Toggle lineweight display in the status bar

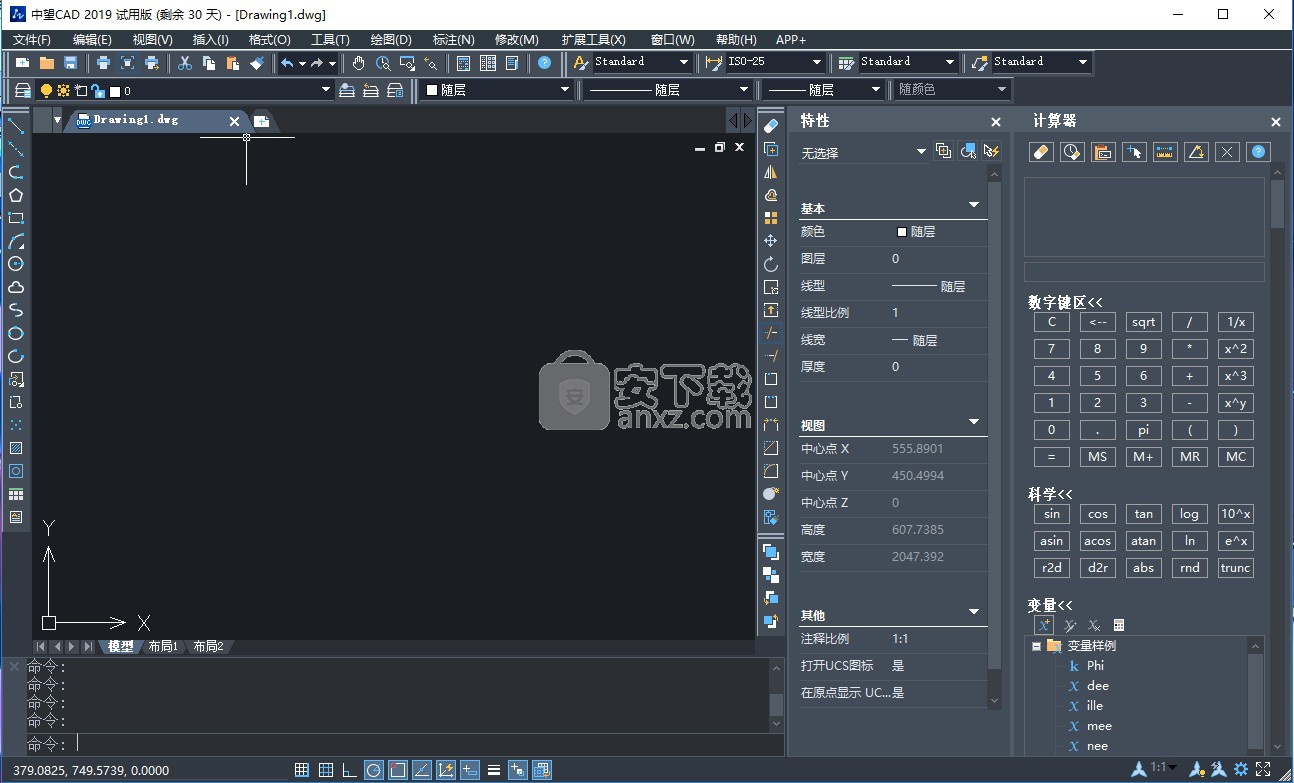coord(494,770)
